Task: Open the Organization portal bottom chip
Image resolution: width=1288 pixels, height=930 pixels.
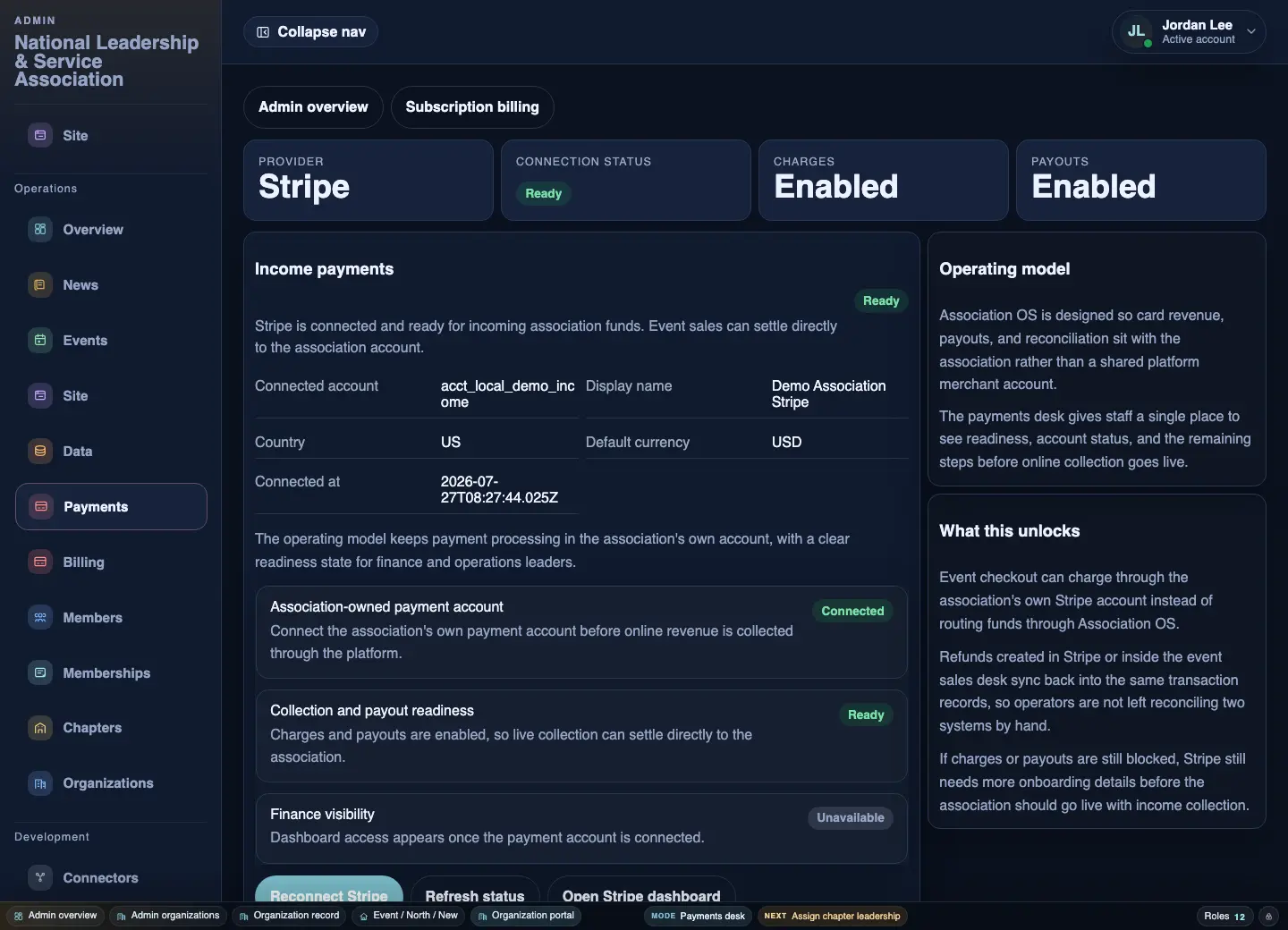Action: pyautogui.click(x=526, y=916)
